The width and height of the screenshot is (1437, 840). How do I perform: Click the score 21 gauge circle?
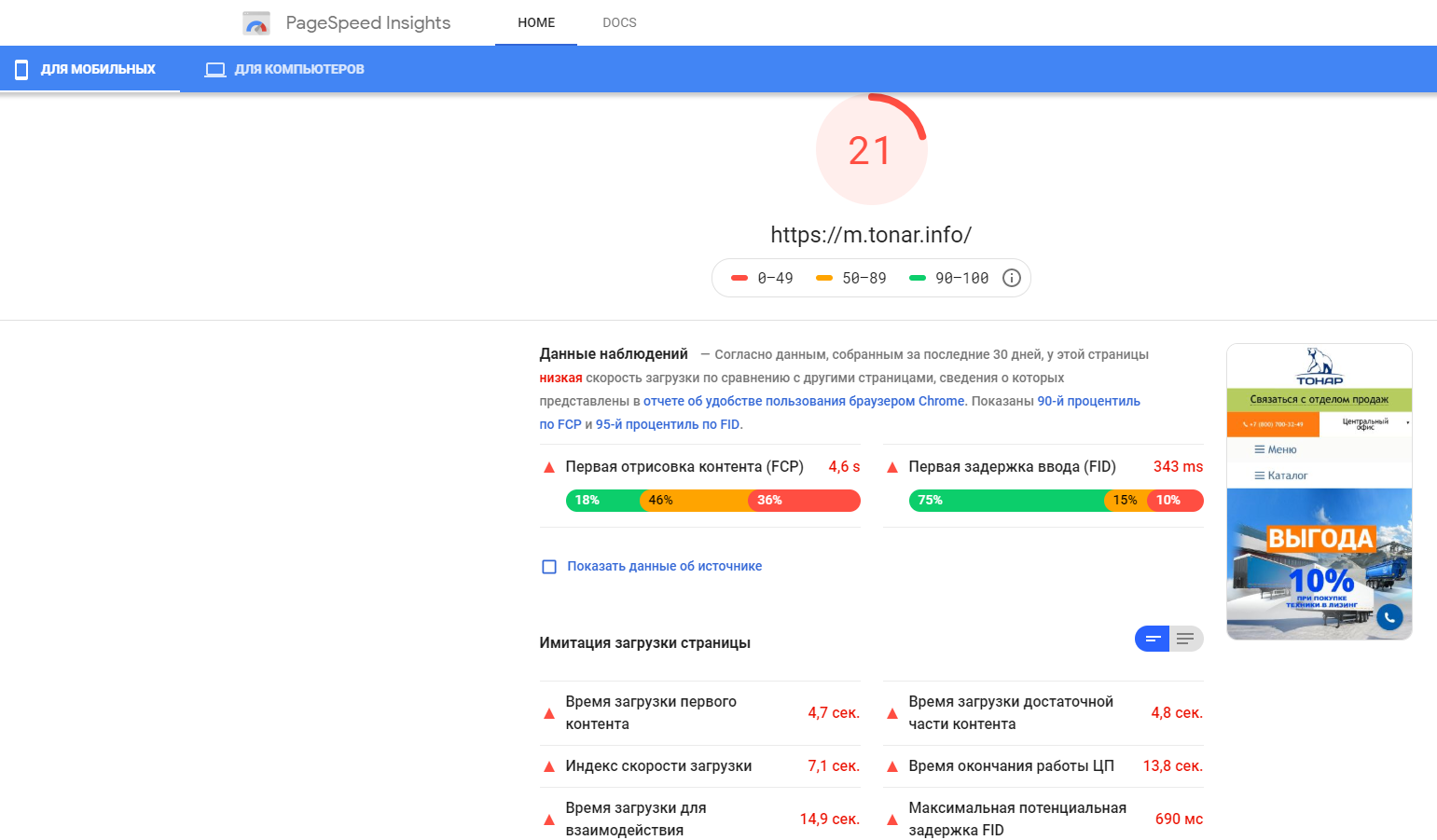(871, 149)
